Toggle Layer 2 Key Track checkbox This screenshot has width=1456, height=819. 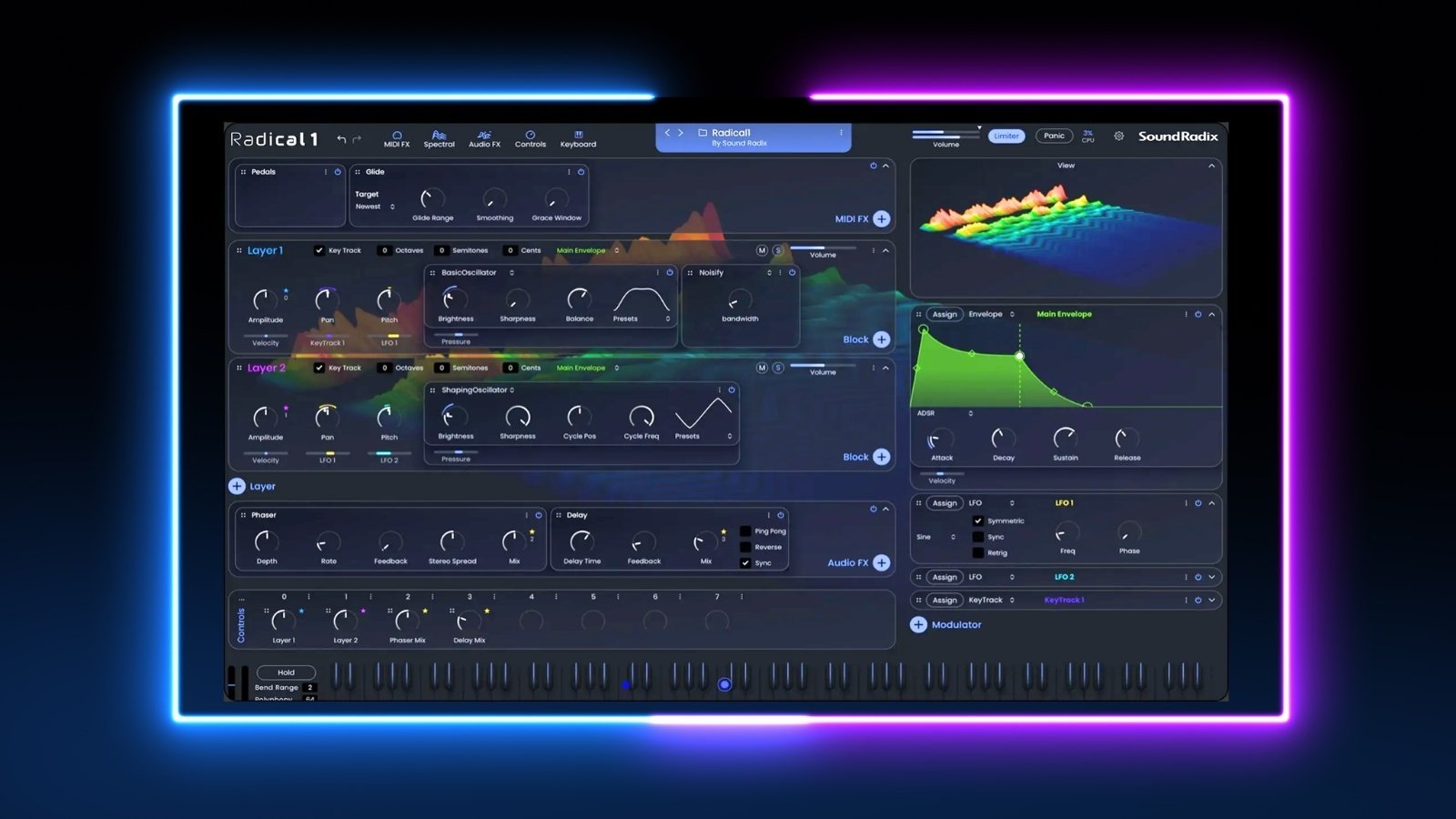coord(318,368)
